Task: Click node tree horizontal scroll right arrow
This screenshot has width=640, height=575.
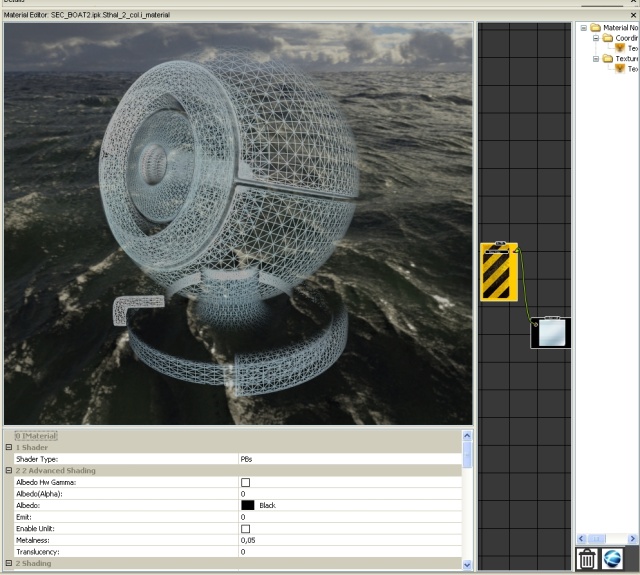Action: [x=633, y=539]
